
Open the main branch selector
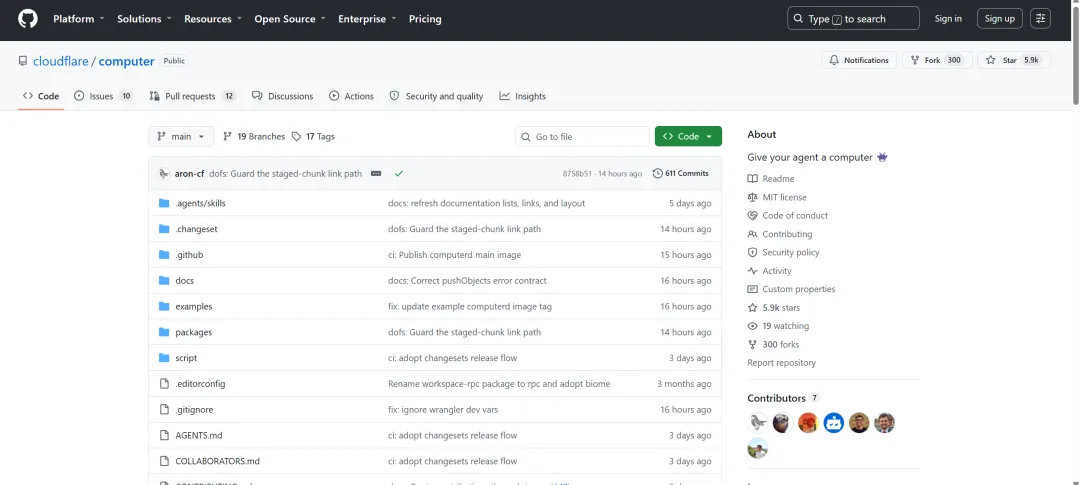point(181,136)
